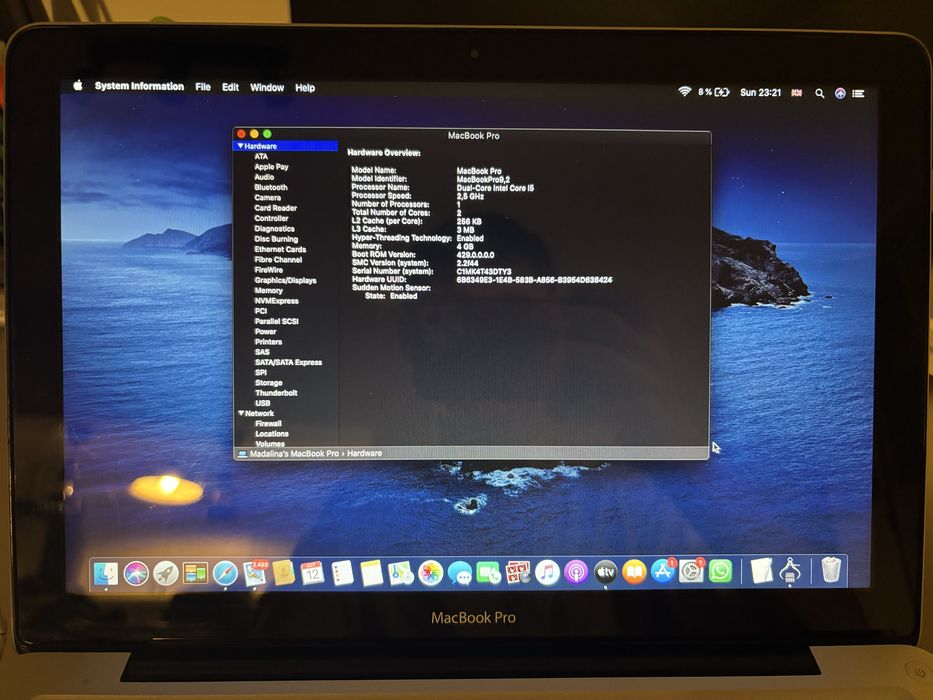Open the Edit menu

(x=230, y=87)
